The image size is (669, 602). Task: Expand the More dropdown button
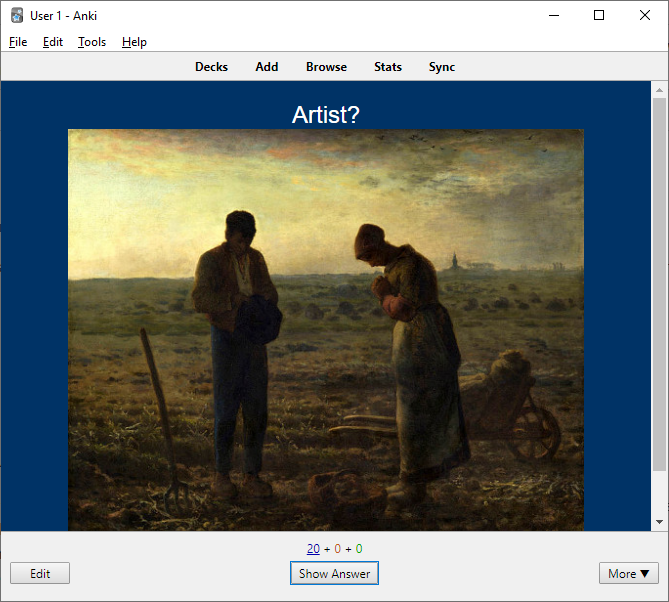628,573
